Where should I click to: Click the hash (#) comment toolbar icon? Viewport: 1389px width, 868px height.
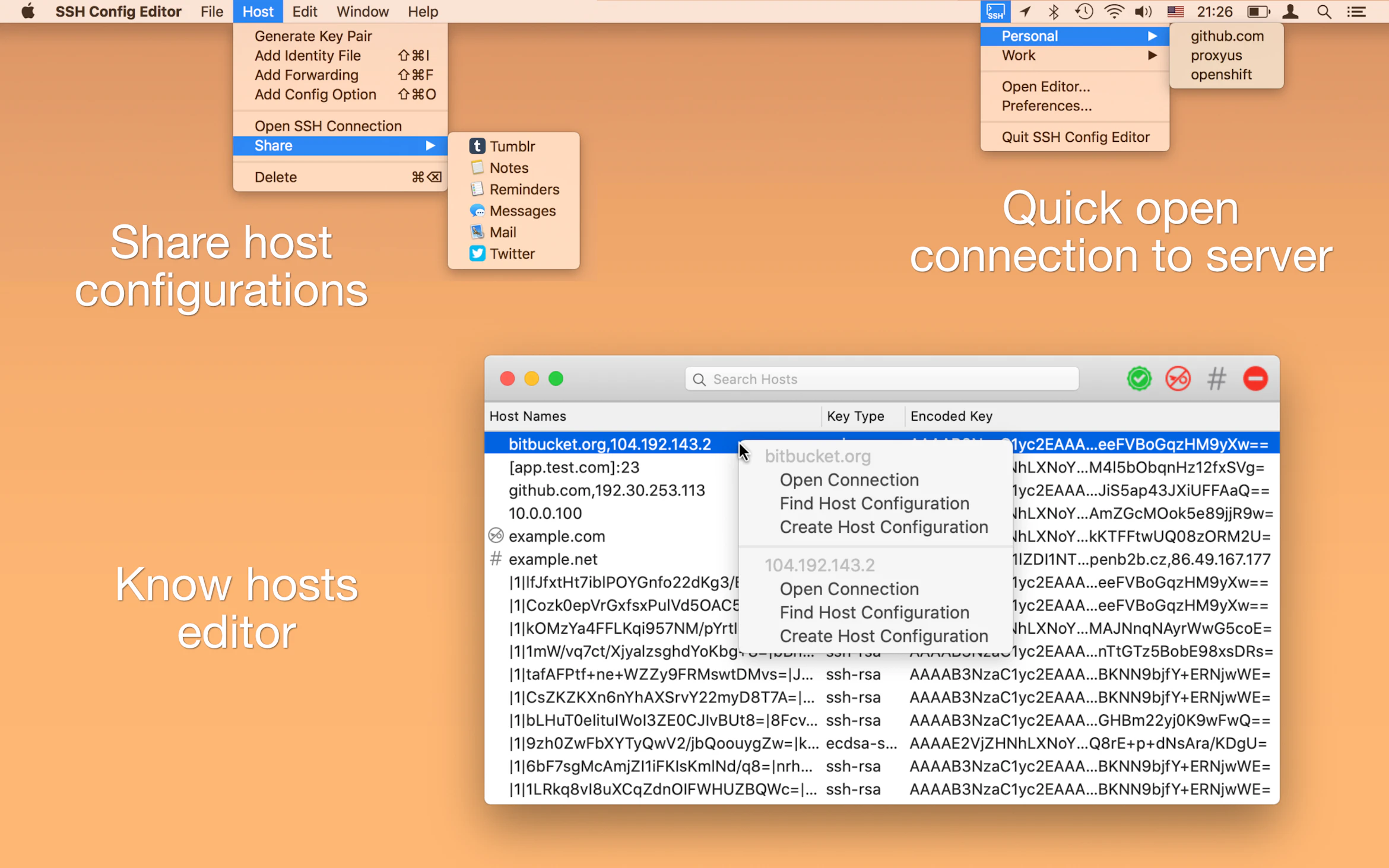(1217, 379)
